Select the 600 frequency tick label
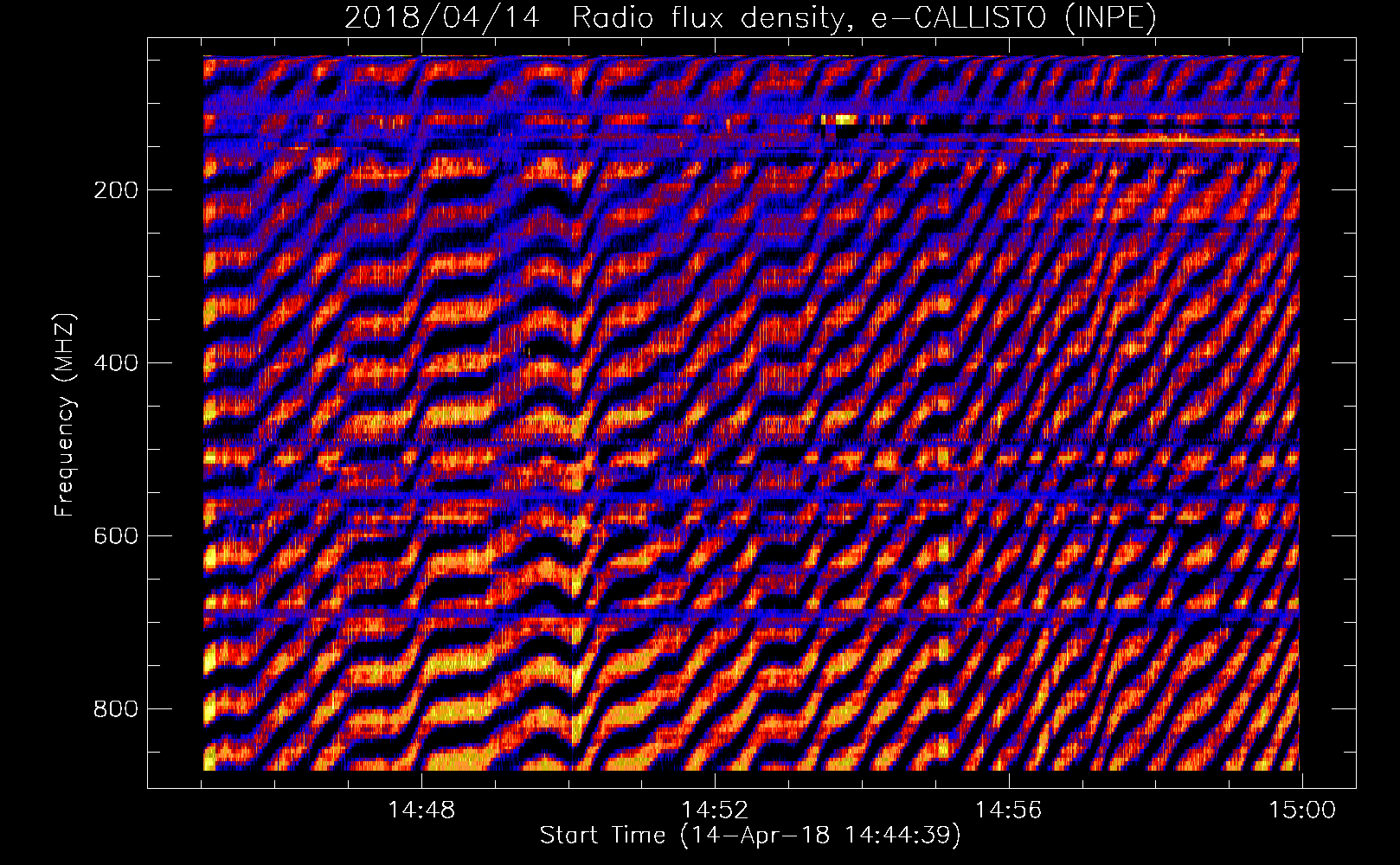 (x=116, y=536)
